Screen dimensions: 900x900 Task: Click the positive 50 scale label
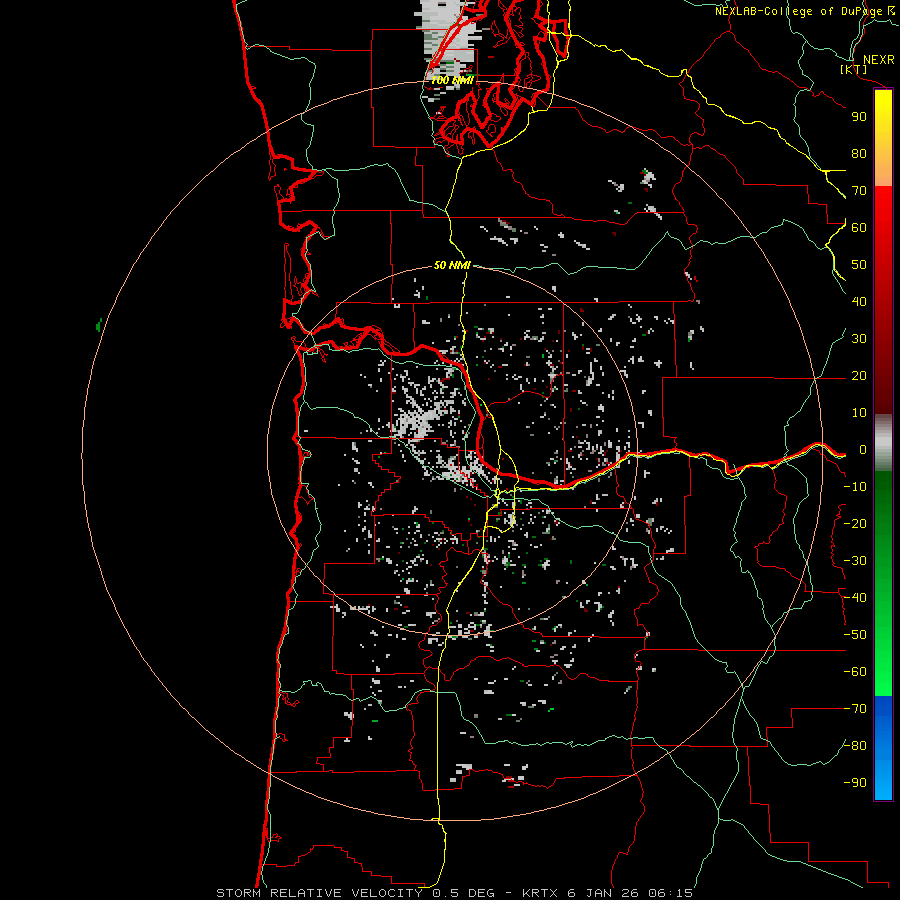tap(859, 265)
